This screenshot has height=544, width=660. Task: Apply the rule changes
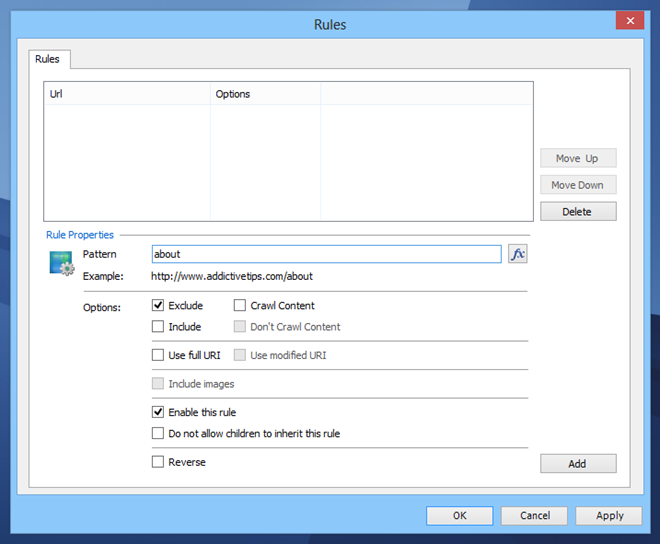click(609, 516)
